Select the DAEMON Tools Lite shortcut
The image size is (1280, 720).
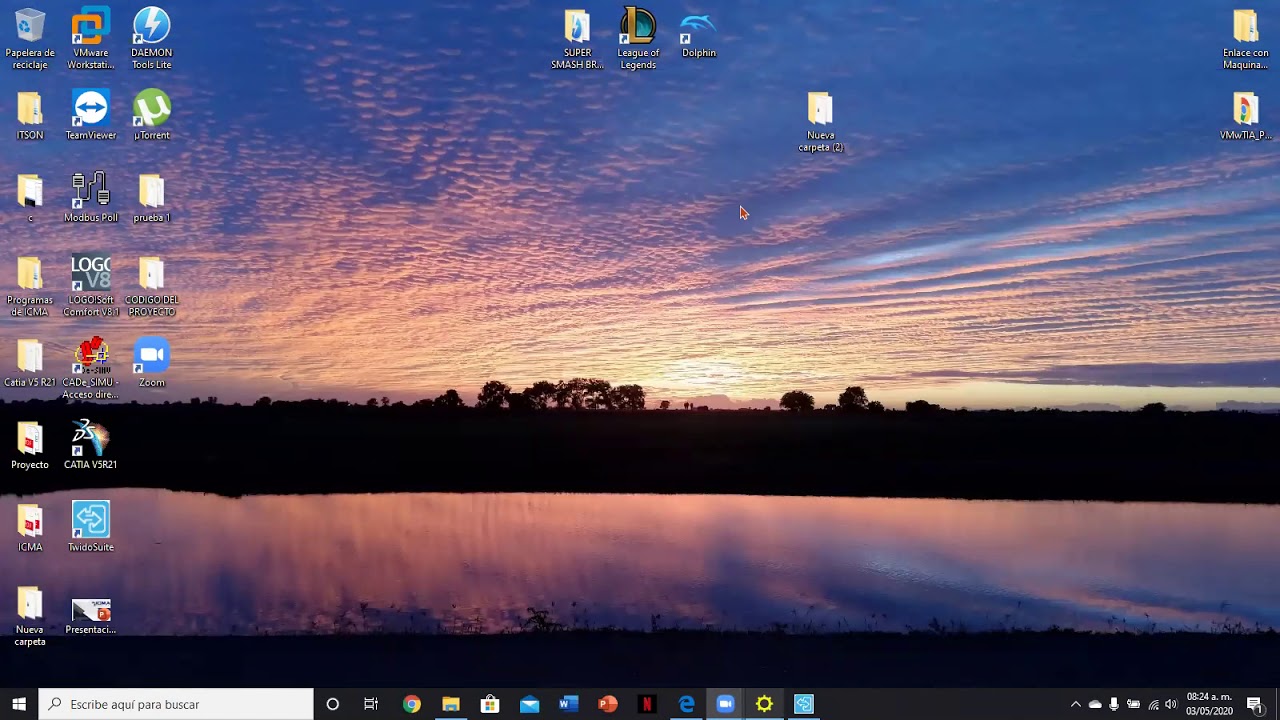152,39
